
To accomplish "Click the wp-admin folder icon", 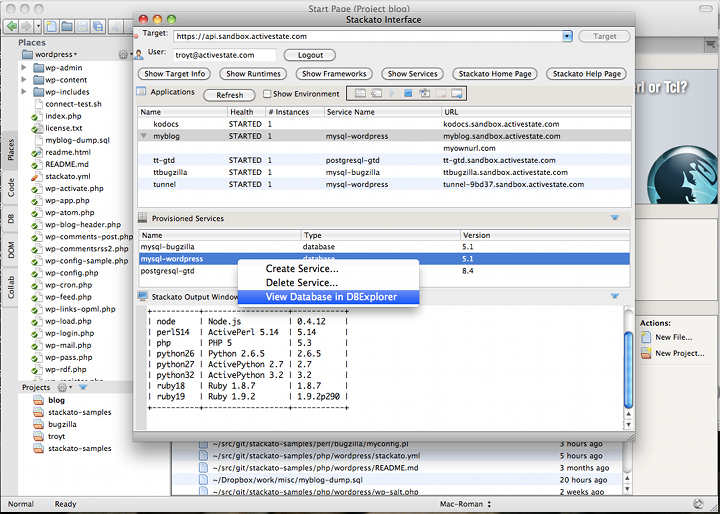I will [39, 68].
